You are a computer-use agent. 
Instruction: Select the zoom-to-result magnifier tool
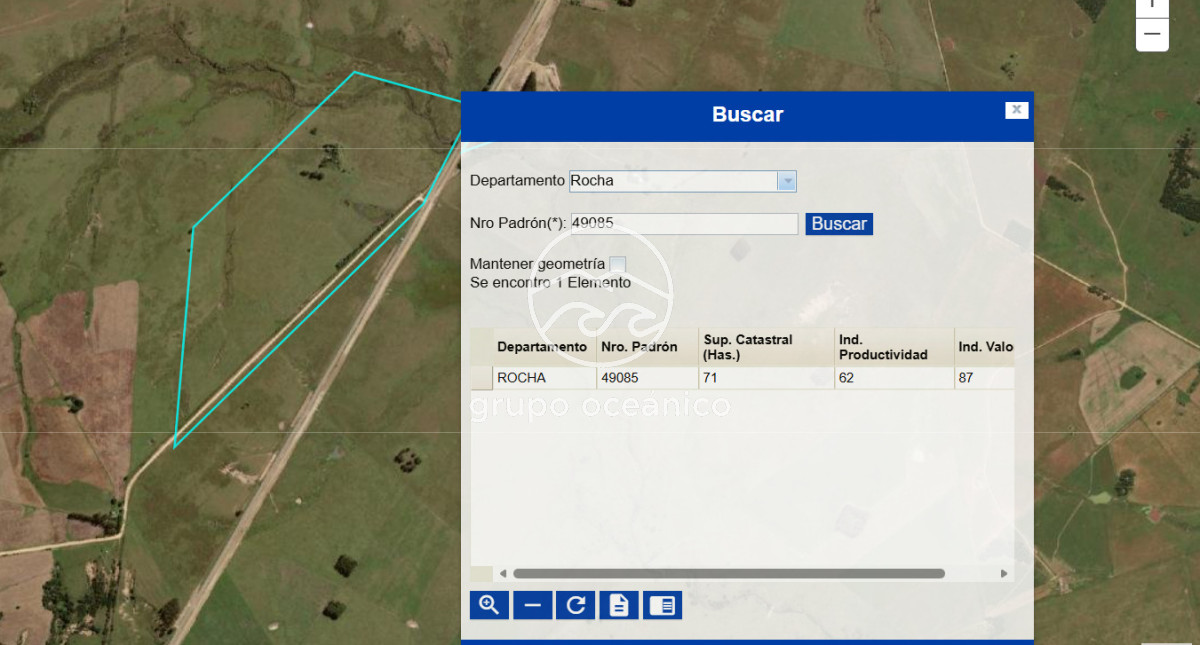[x=489, y=605]
